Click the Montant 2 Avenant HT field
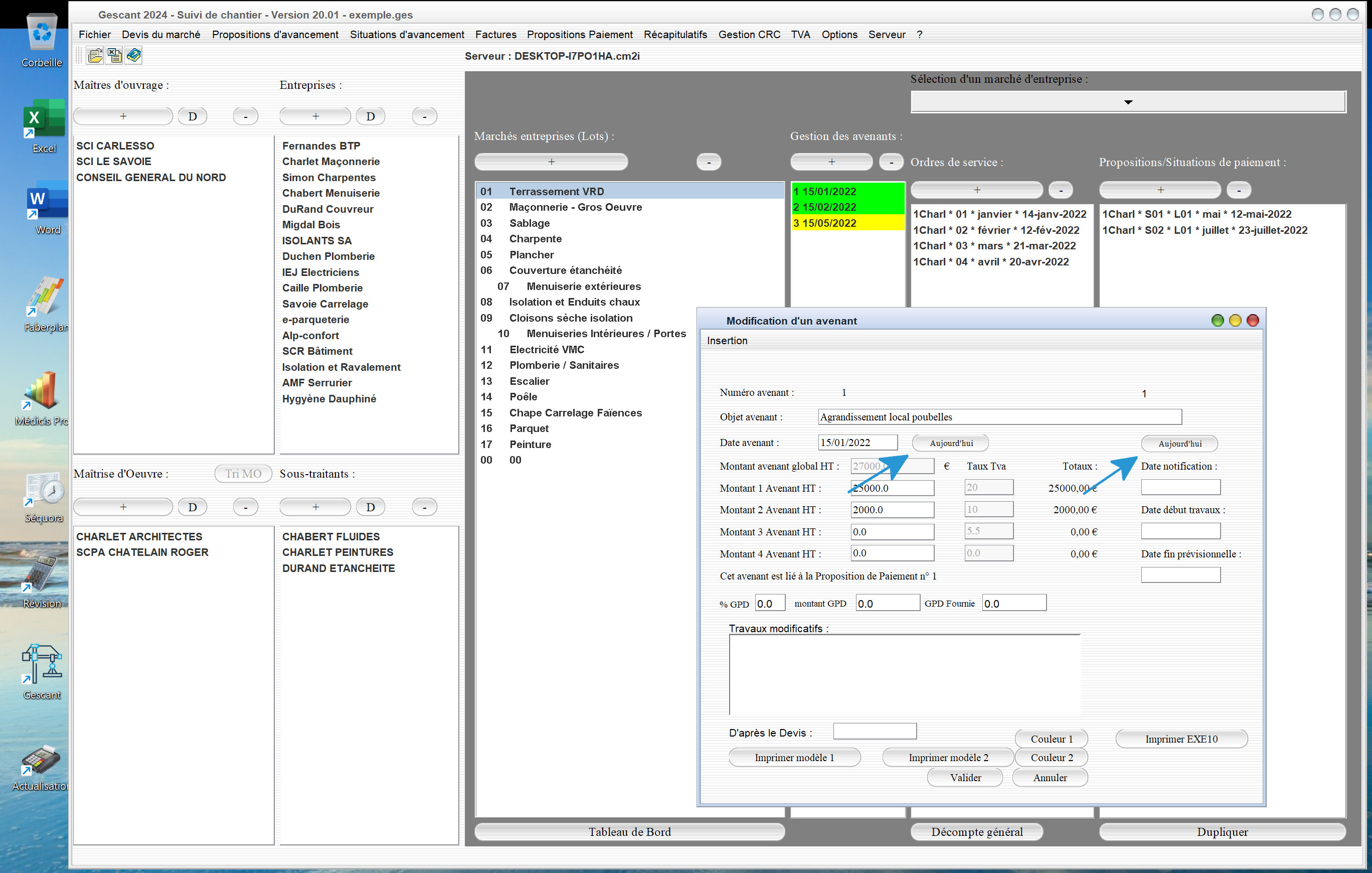Screen dimensions: 1372x873 tap(892, 510)
